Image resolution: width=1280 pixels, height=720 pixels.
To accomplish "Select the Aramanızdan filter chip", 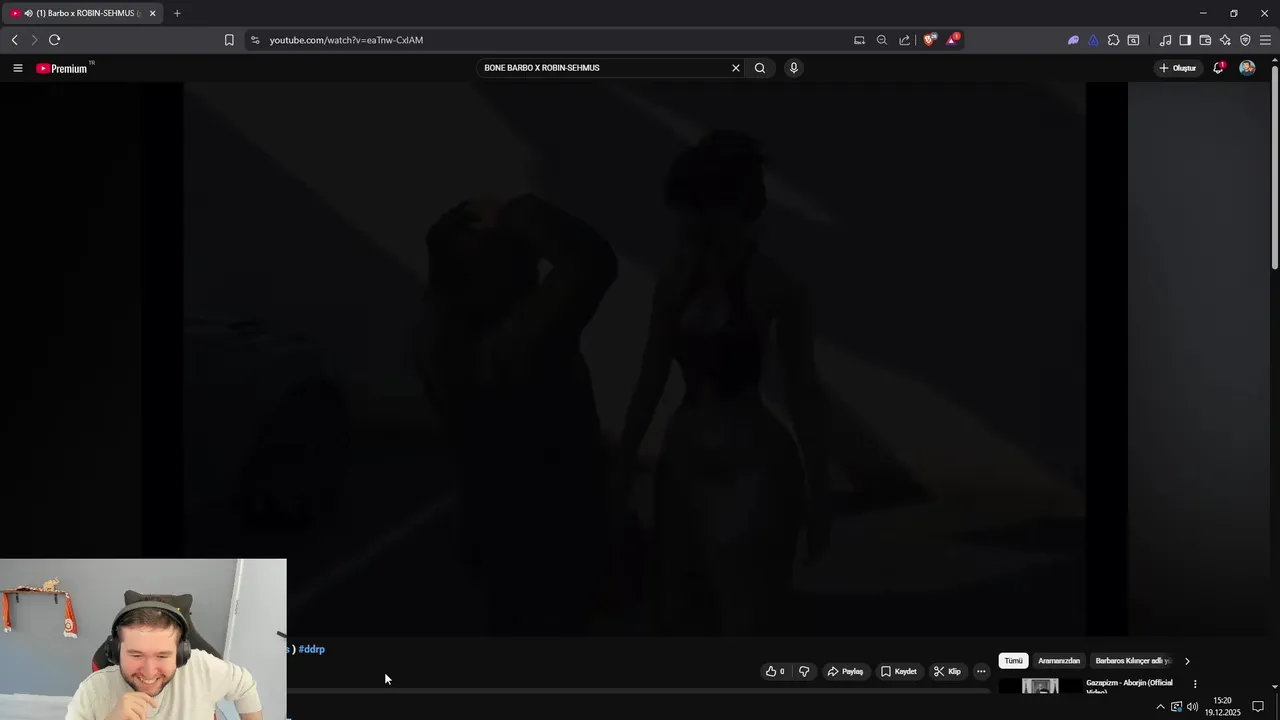I will click(x=1059, y=661).
